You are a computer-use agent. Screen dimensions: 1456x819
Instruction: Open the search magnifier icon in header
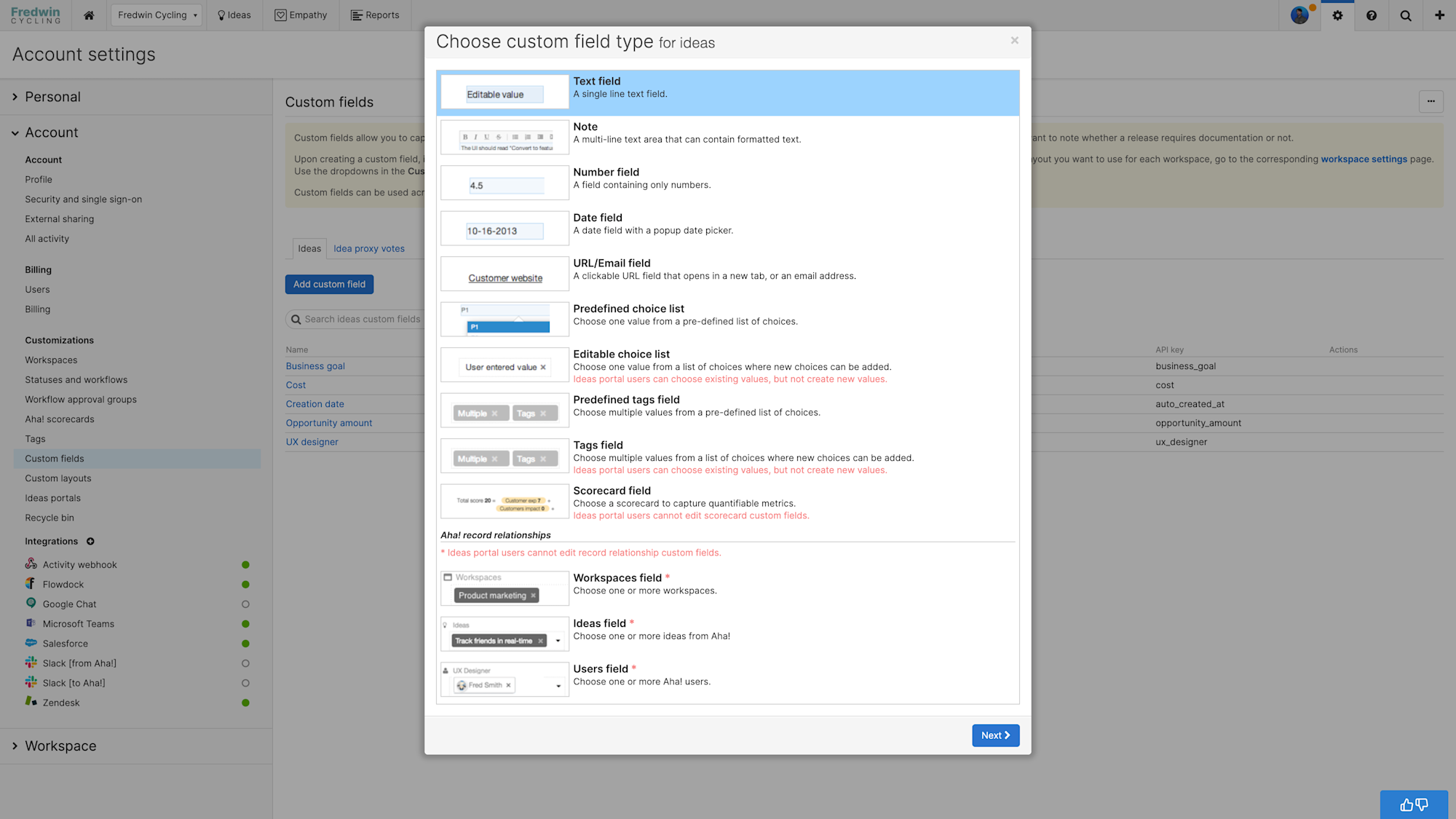click(x=1406, y=15)
